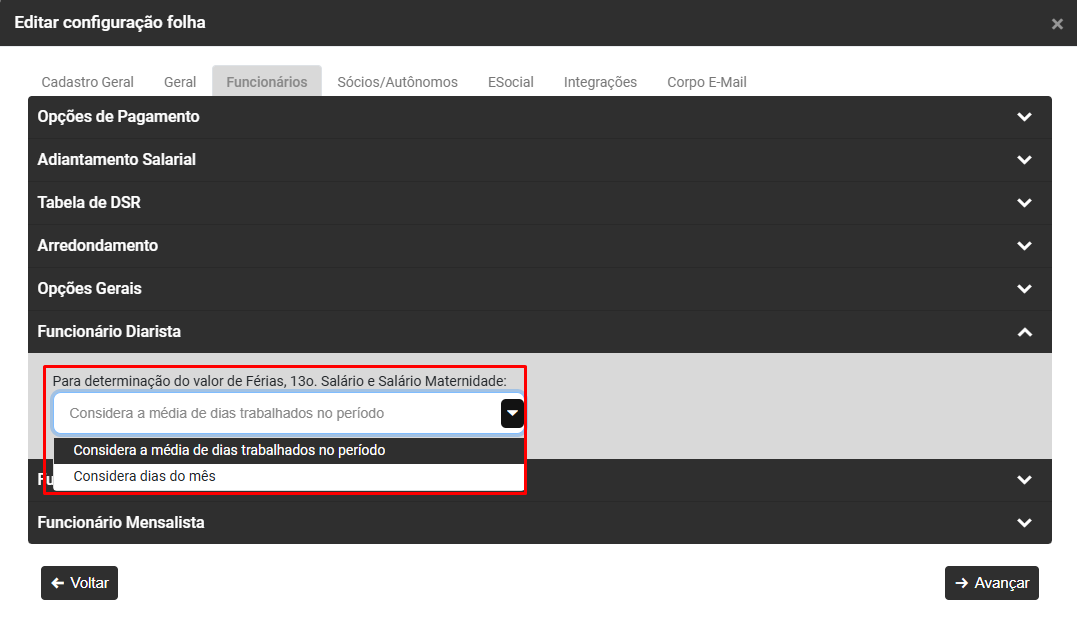Click the dropdown arrow of the Férias combo box
The image size is (1077, 617).
pos(512,414)
